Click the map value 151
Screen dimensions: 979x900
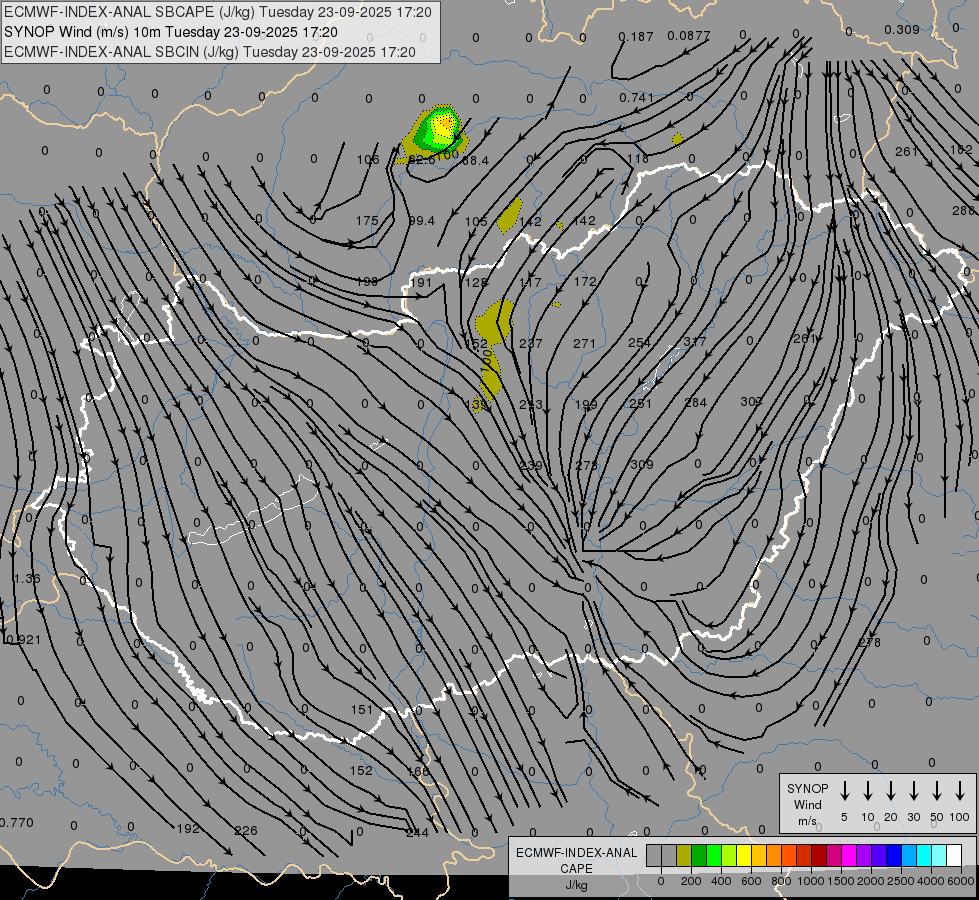coord(362,710)
